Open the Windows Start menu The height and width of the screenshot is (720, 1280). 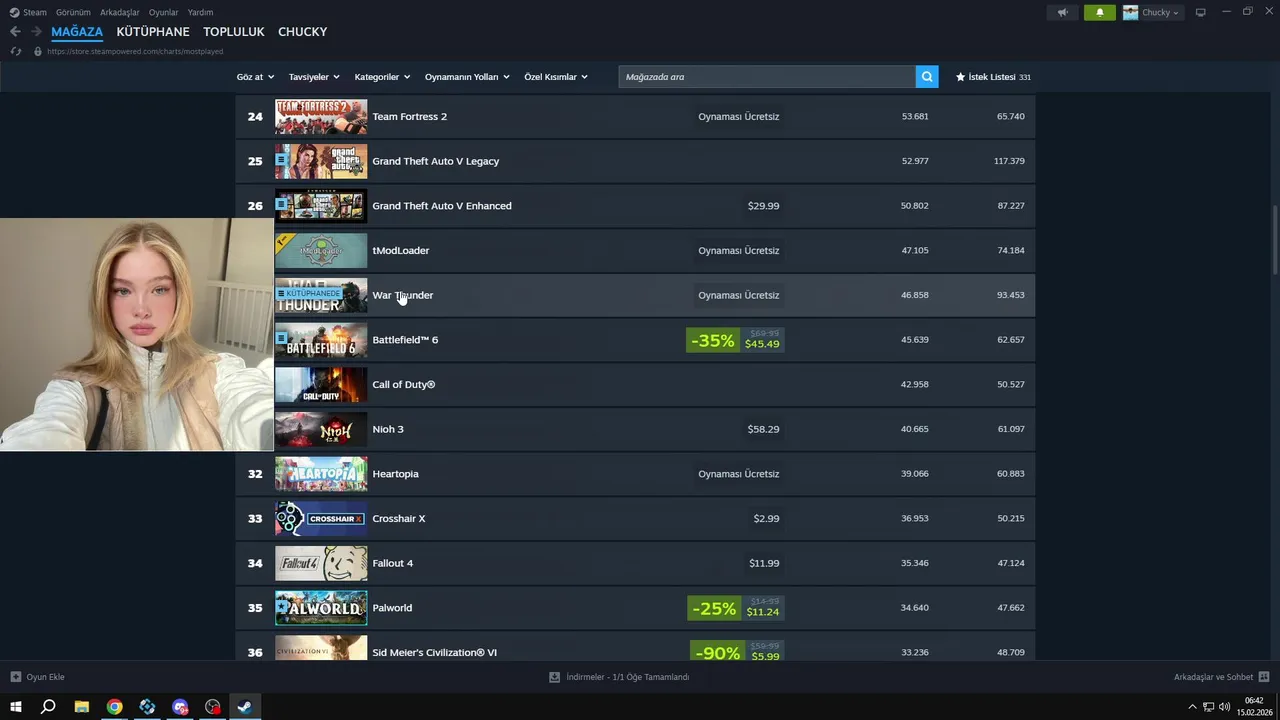point(15,707)
